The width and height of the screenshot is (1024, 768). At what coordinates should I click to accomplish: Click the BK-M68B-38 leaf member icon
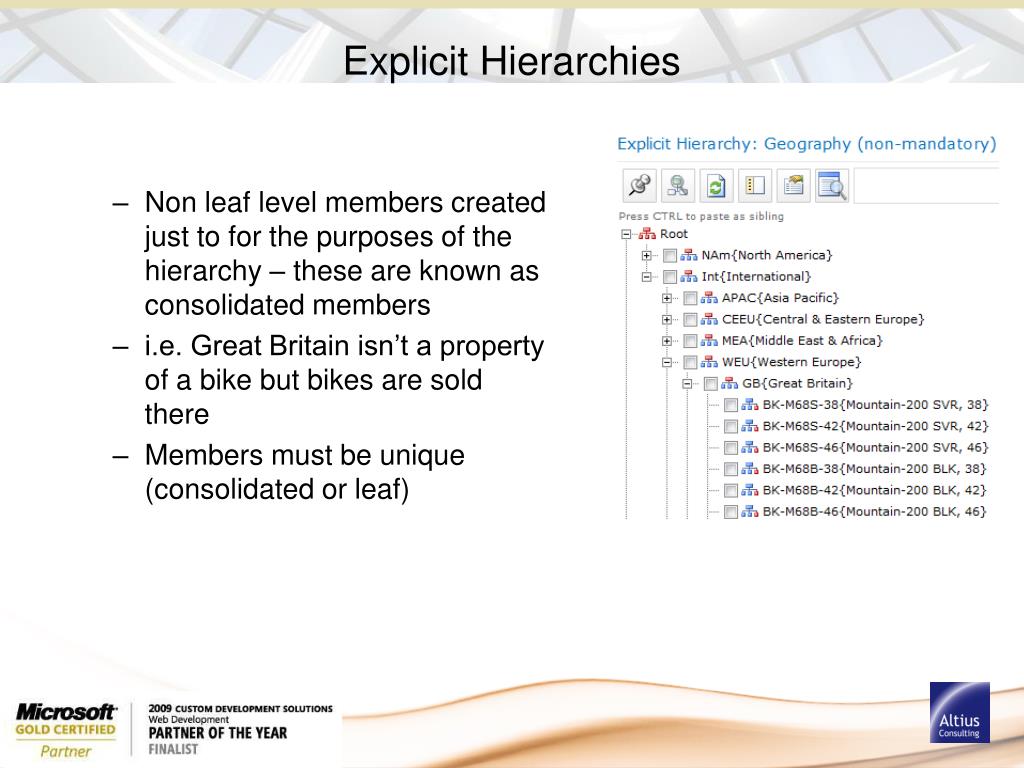point(750,469)
